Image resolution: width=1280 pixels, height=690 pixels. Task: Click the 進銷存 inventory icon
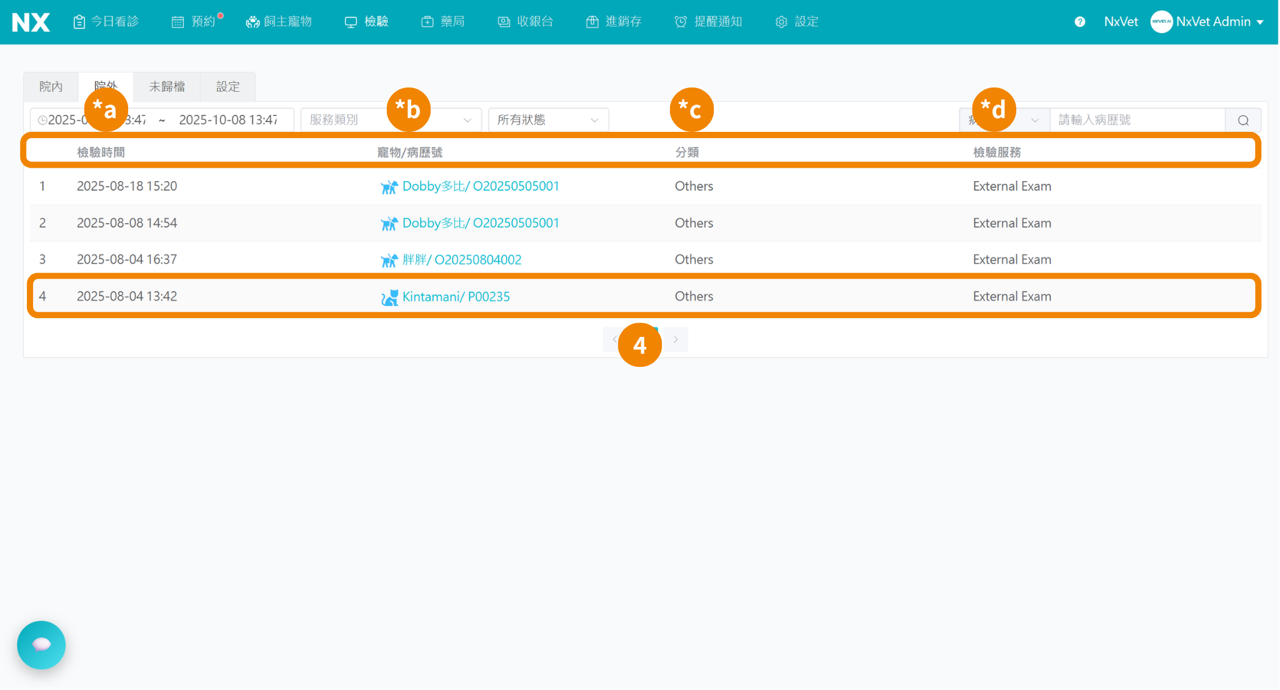(x=592, y=22)
